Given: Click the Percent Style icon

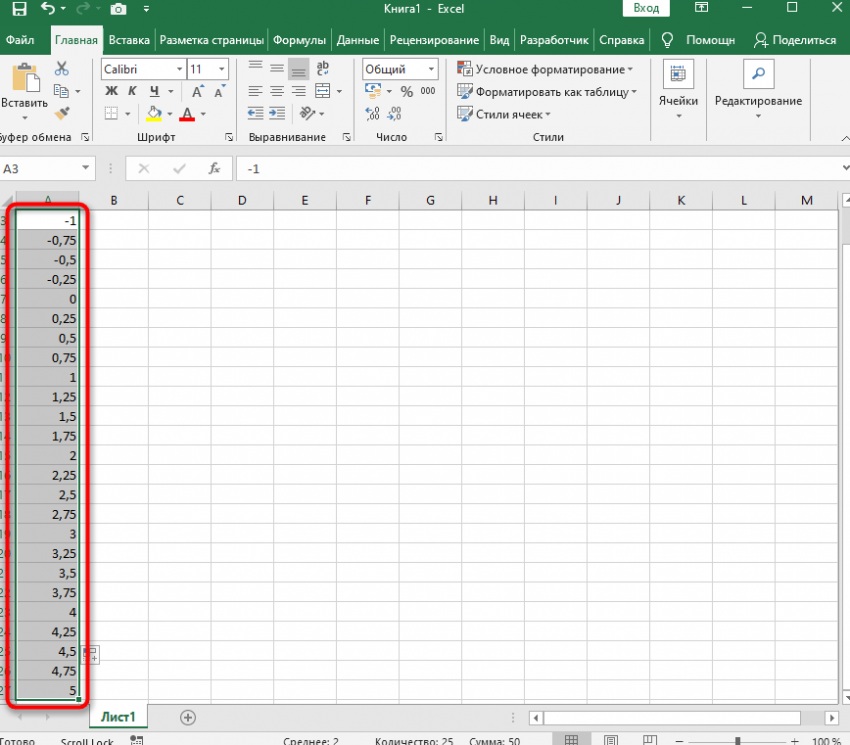Looking at the screenshot, I should (x=407, y=91).
